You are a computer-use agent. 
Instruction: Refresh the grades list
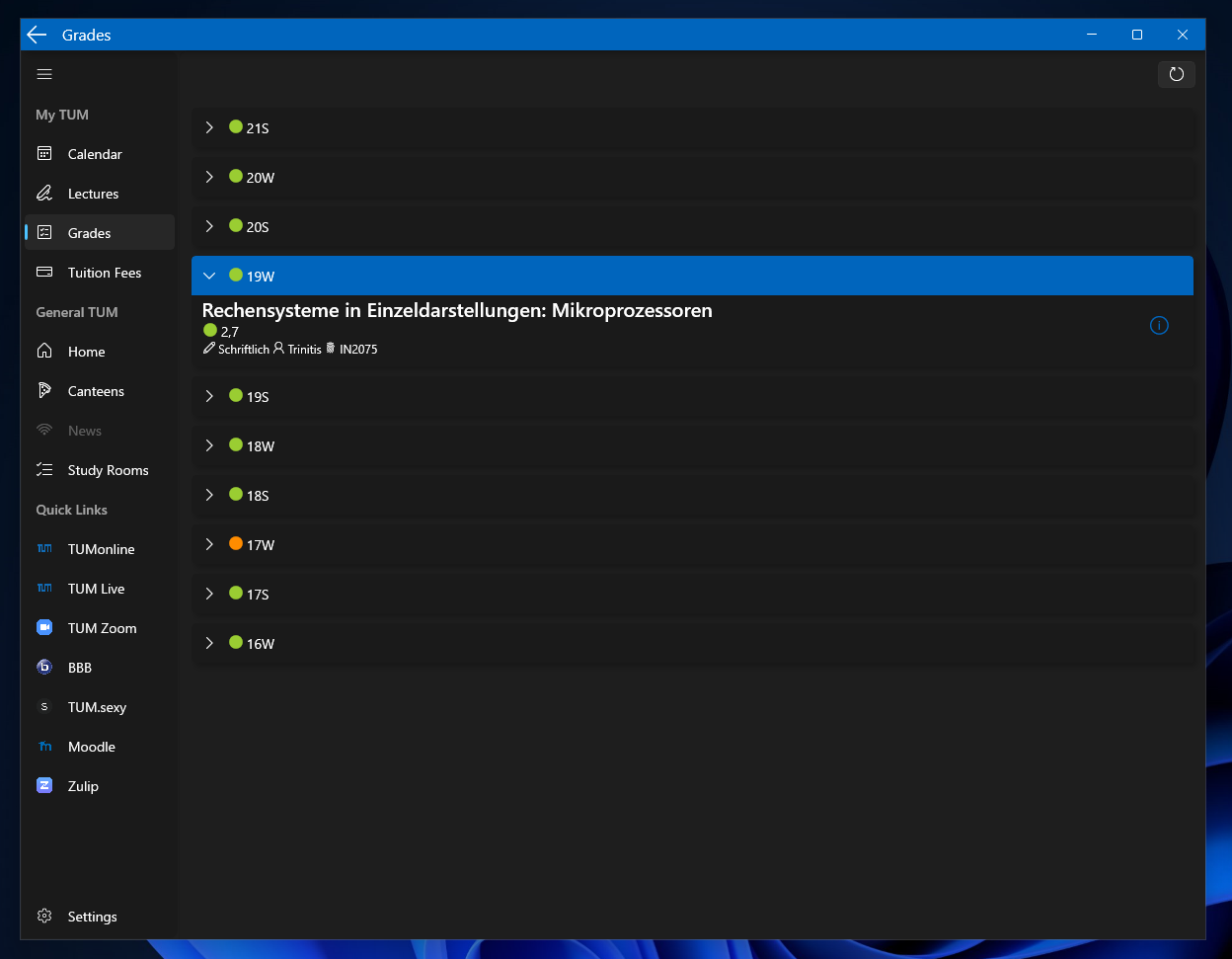point(1177,74)
